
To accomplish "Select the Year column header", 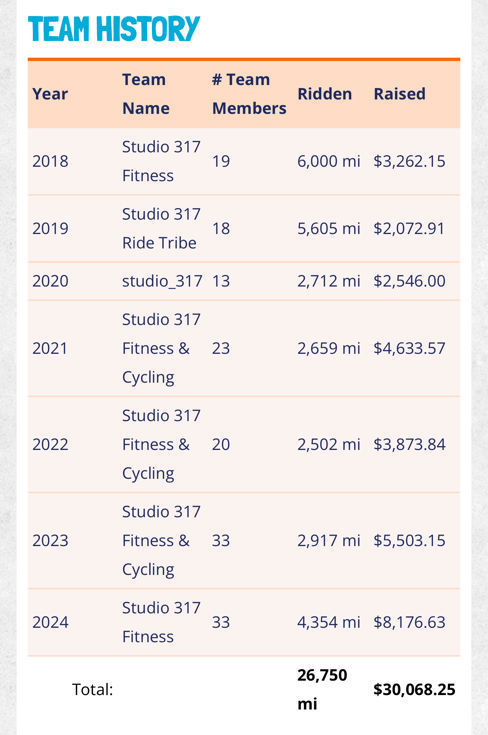I will [50, 94].
